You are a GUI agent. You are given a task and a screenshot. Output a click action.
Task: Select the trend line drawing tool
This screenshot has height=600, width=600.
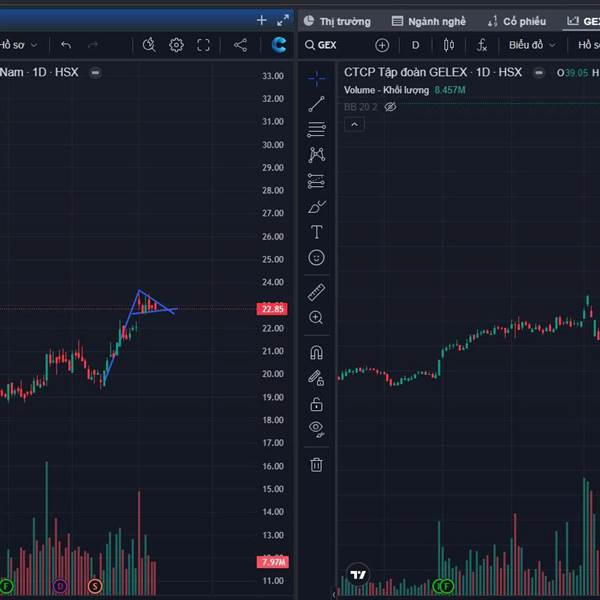[x=316, y=104]
